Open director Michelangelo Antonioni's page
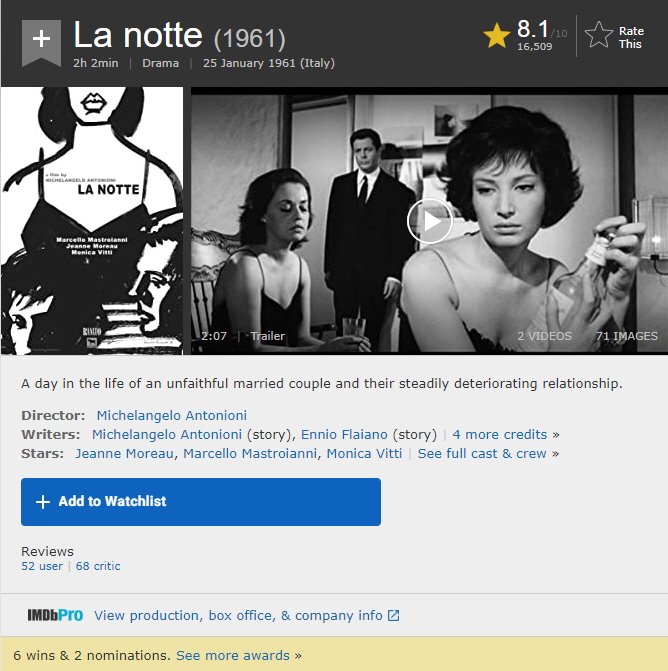 pos(172,415)
